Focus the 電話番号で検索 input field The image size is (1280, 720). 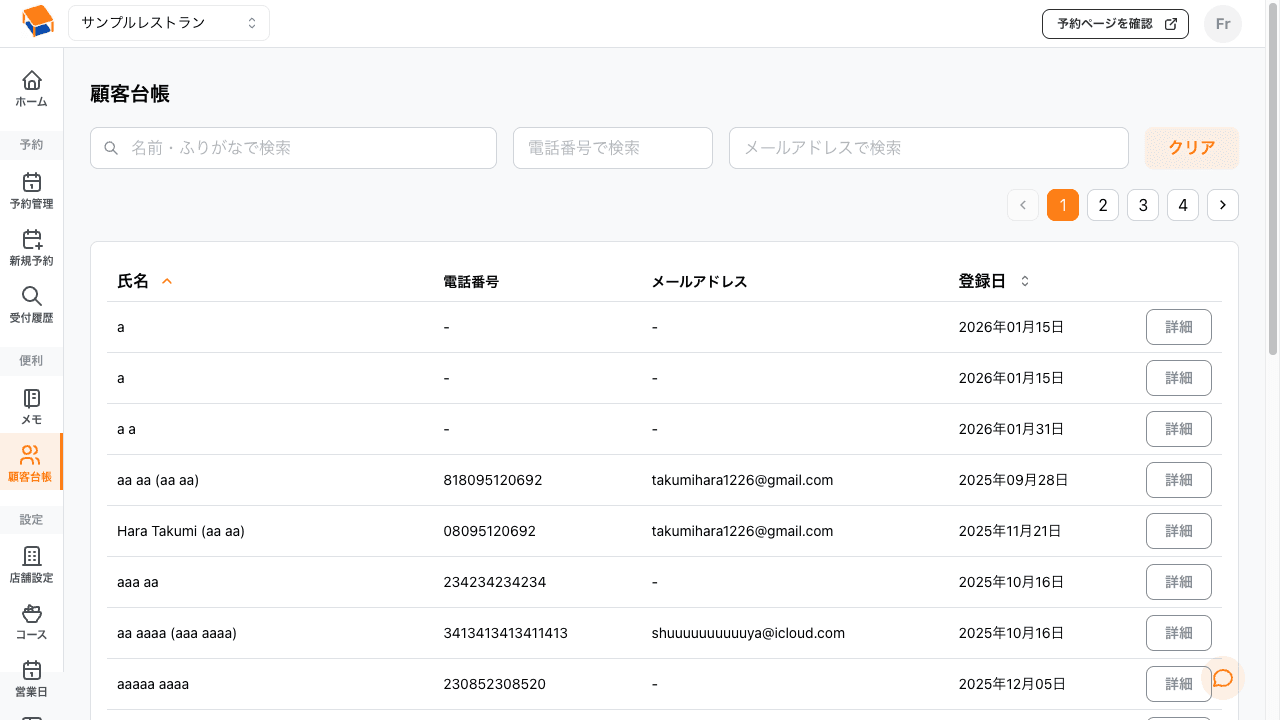tap(612, 148)
